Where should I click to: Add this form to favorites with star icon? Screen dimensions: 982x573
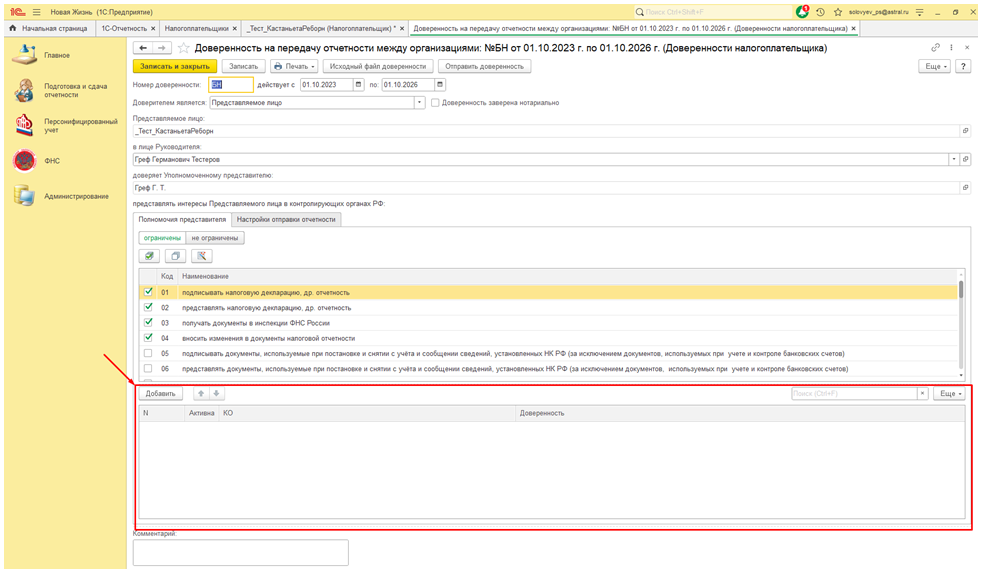183,47
